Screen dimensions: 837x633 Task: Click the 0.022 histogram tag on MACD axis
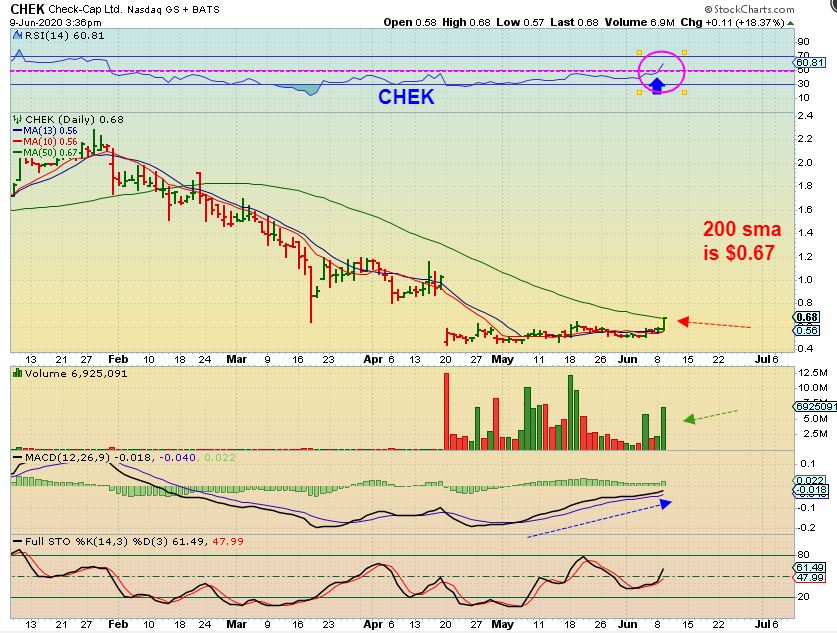click(x=810, y=480)
